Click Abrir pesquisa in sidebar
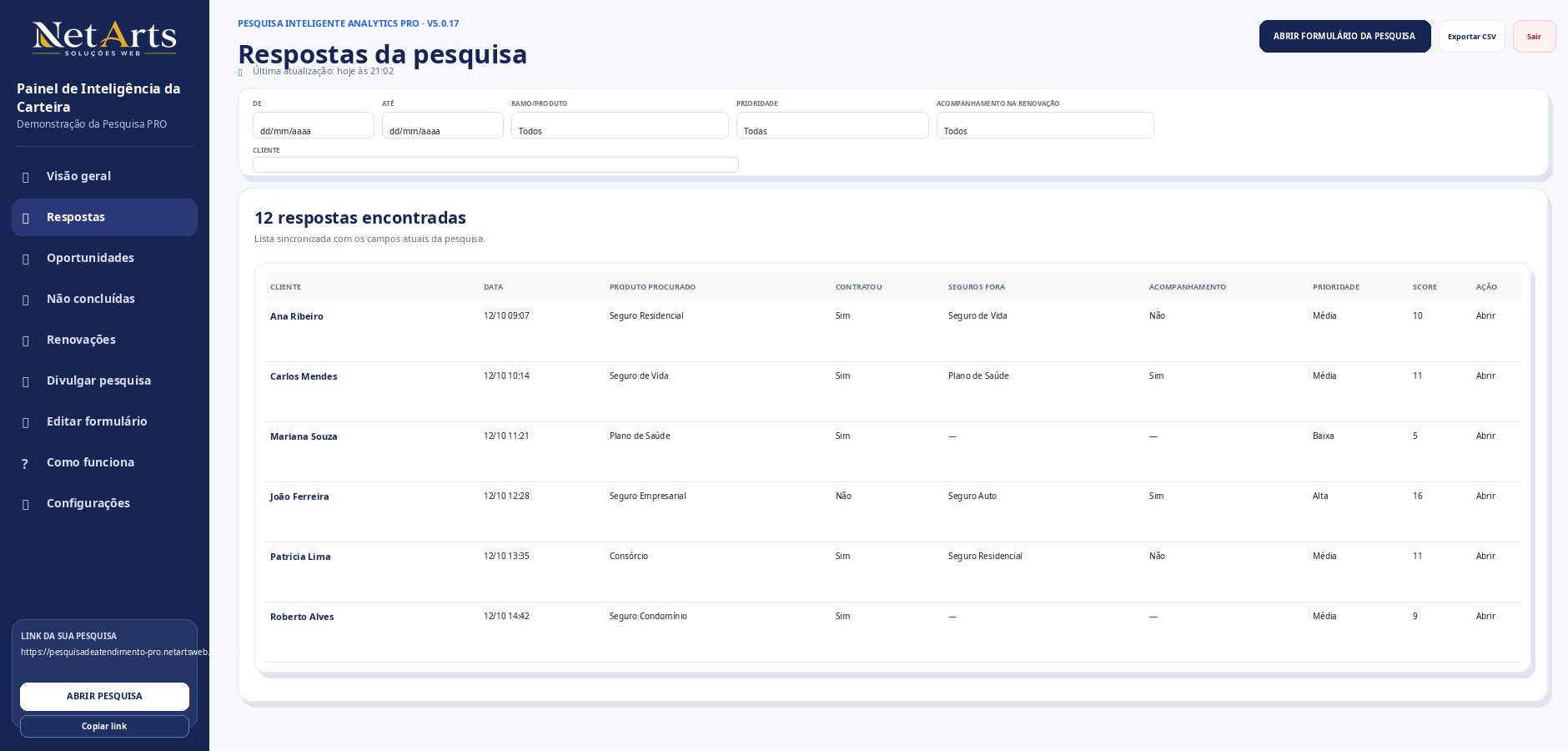 click(104, 696)
